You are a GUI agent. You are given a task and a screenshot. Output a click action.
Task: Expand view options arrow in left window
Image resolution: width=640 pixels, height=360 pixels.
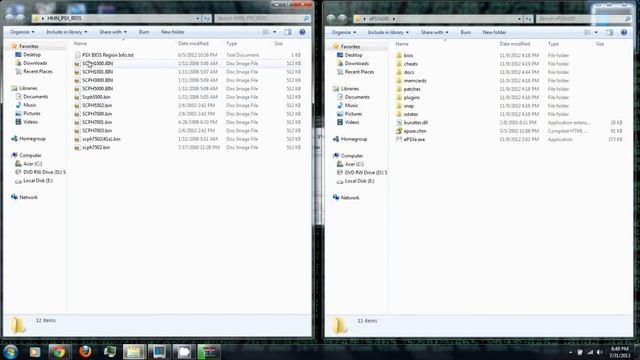274,32
